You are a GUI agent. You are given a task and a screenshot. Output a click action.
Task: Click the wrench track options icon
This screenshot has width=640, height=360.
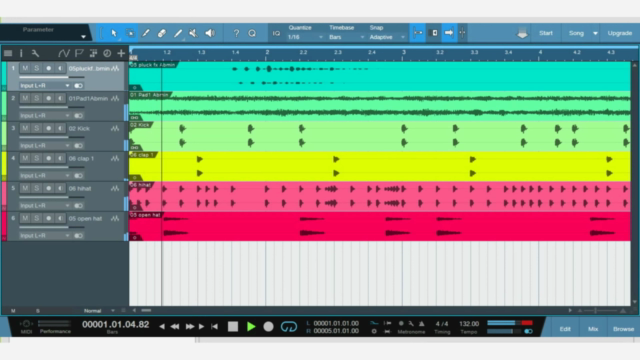point(35,53)
